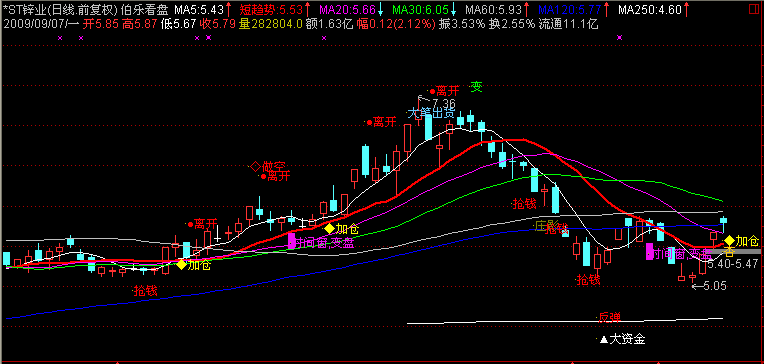The width and height of the screenshot is (764, 364).
Task: Click the 7.36 peak price label
Action: [440, 103]
